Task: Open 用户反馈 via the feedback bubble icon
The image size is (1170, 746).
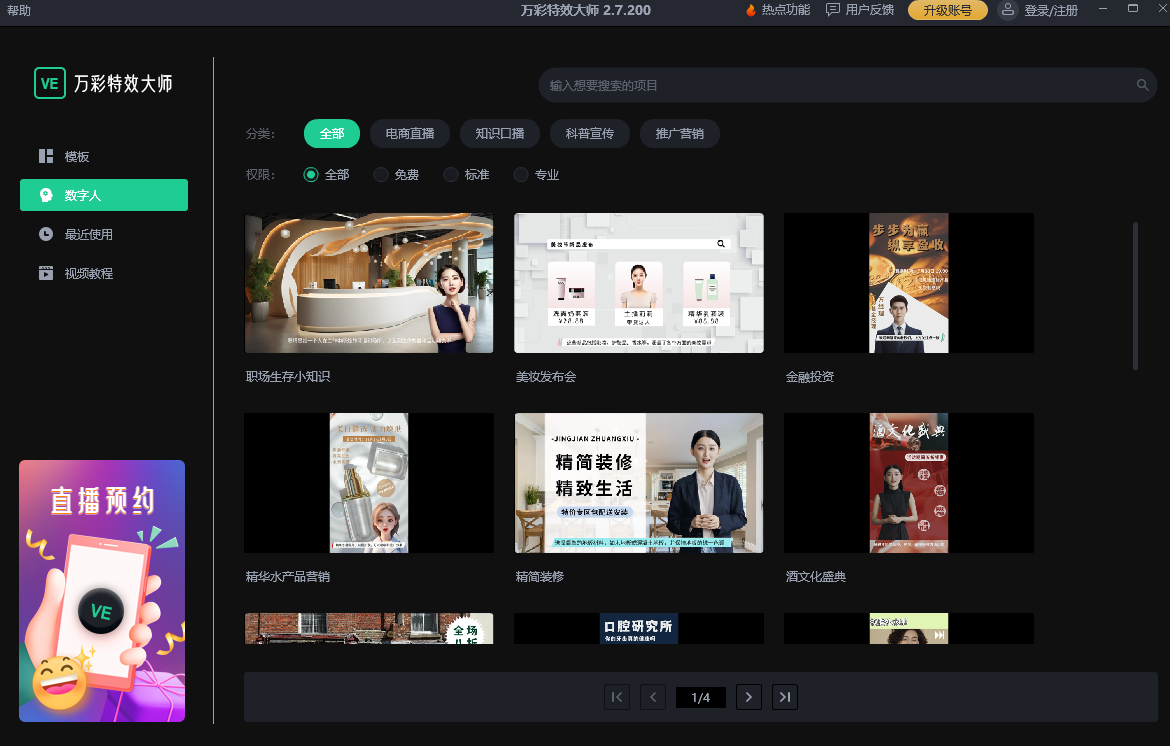Action: 830,11
